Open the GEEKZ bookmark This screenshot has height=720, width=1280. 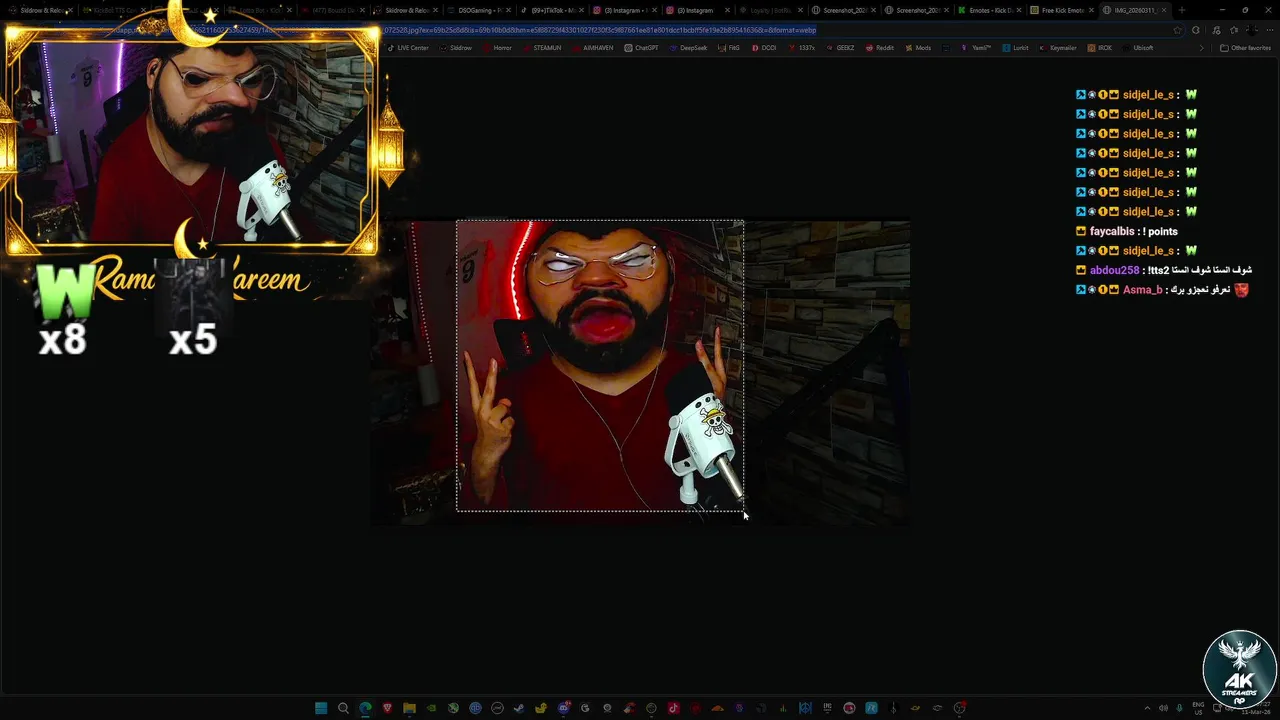coord(841,48)
